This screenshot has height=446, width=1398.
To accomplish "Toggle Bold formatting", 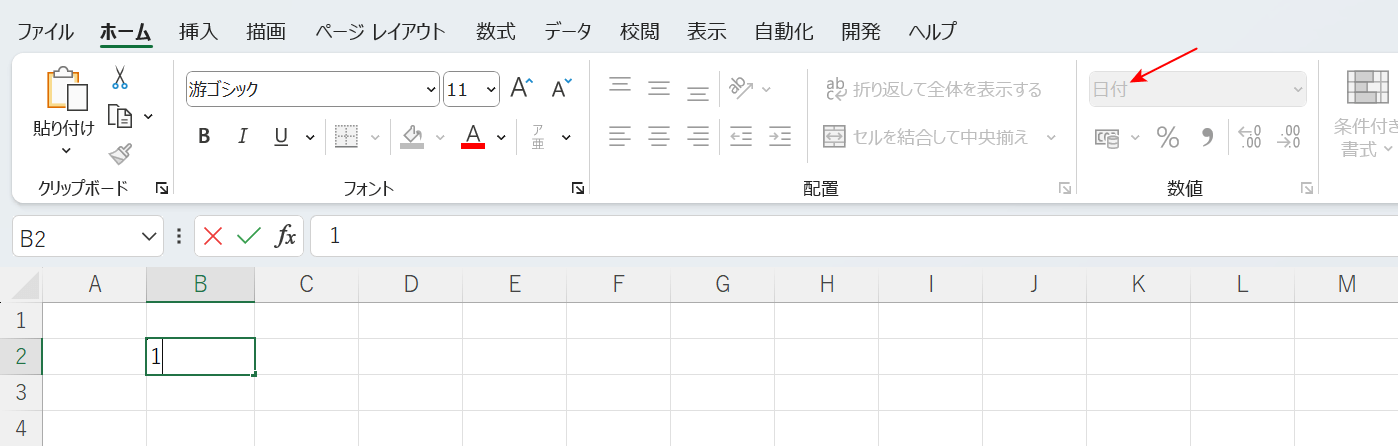I will click(204, 137).
